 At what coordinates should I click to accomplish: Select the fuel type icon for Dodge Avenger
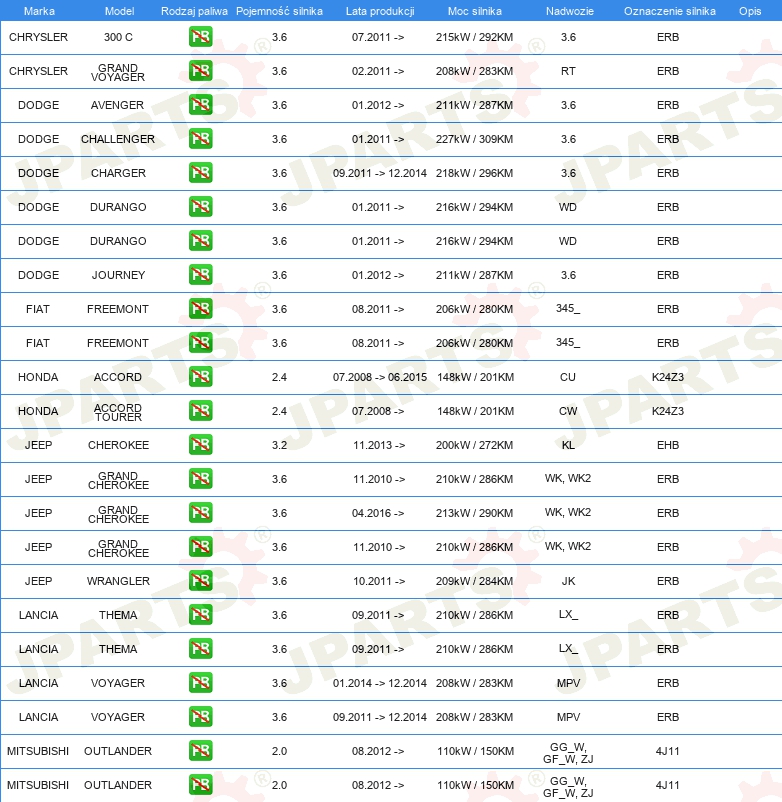point(200,105)
